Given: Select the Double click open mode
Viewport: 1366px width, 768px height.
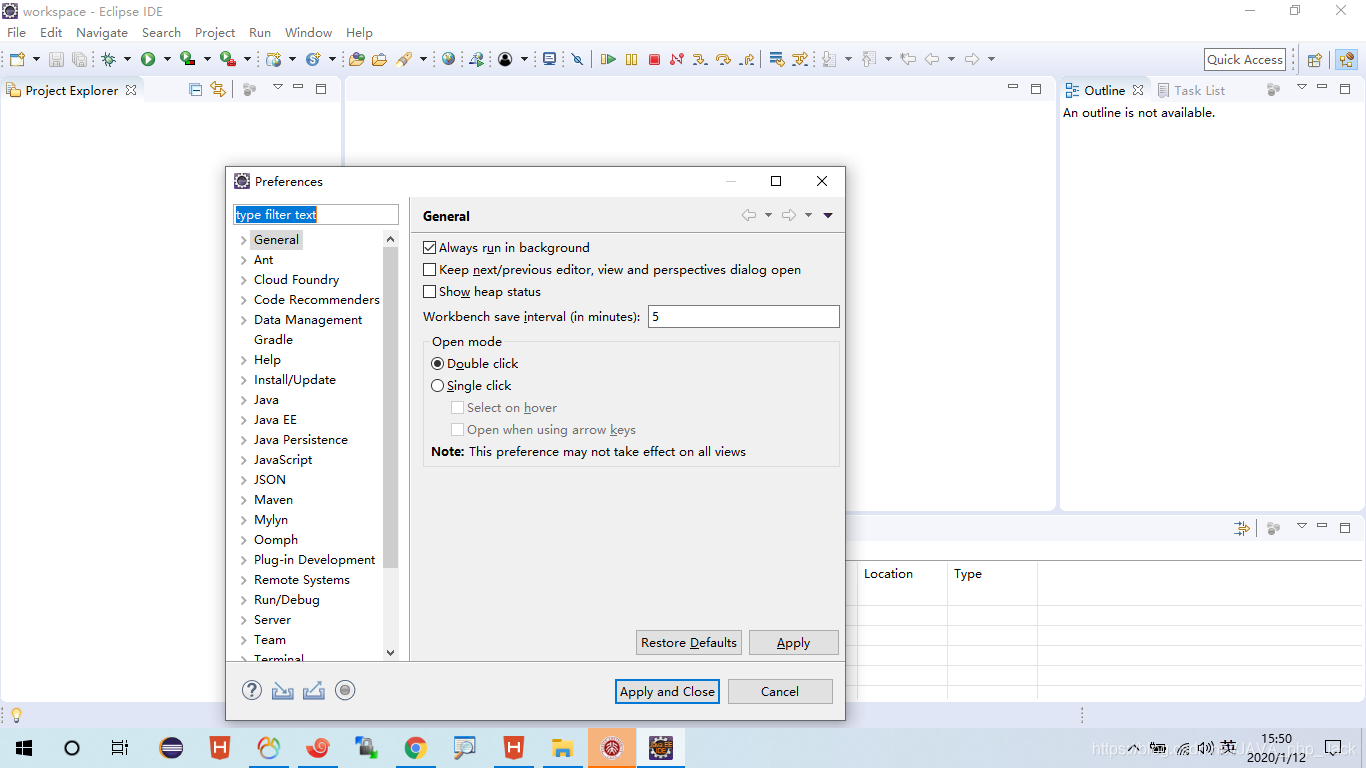Looking at the screenshot, I should [x=437, y=363].
